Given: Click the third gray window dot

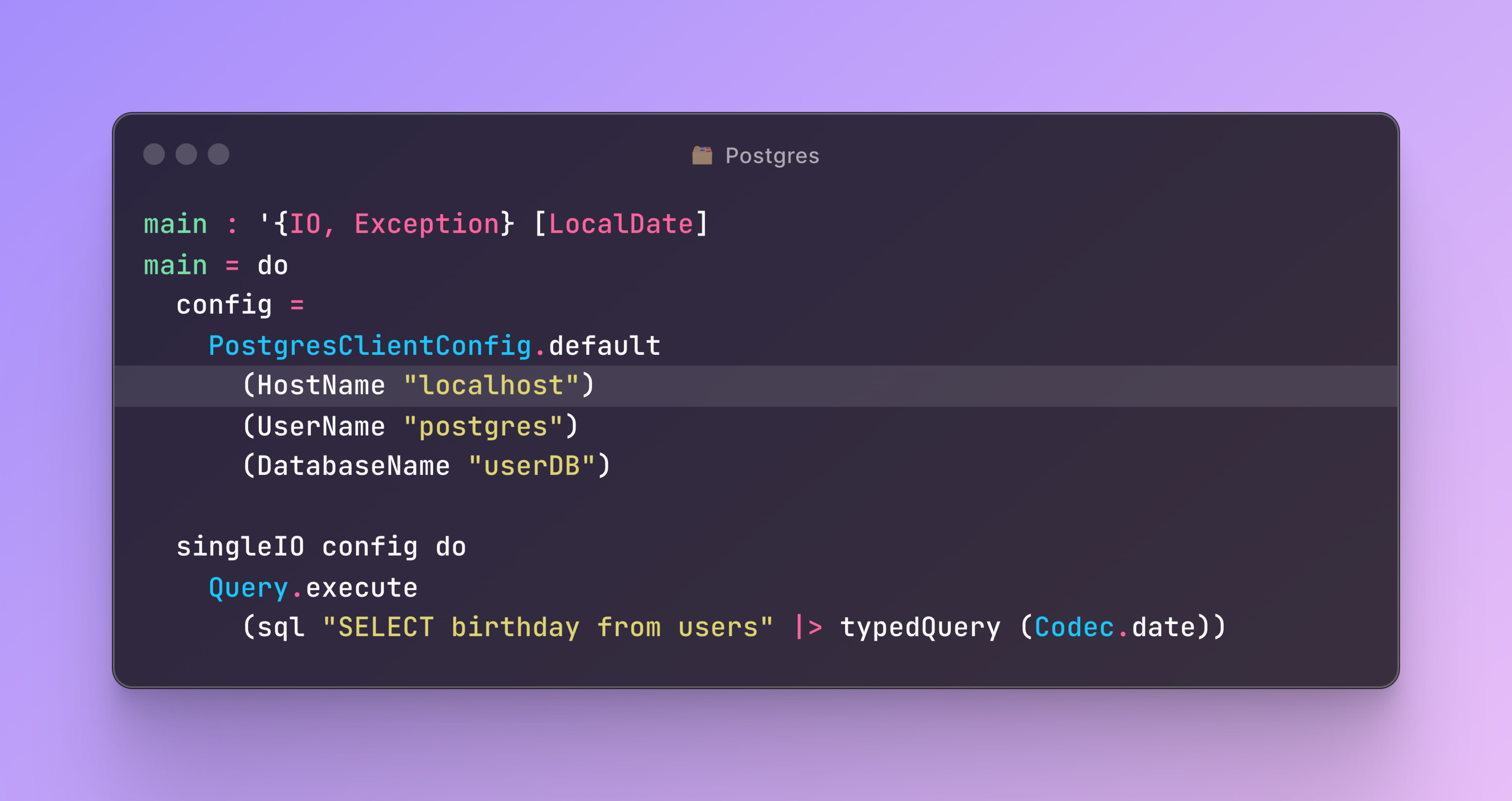Looking at the screenshot, I should (218, 154).
